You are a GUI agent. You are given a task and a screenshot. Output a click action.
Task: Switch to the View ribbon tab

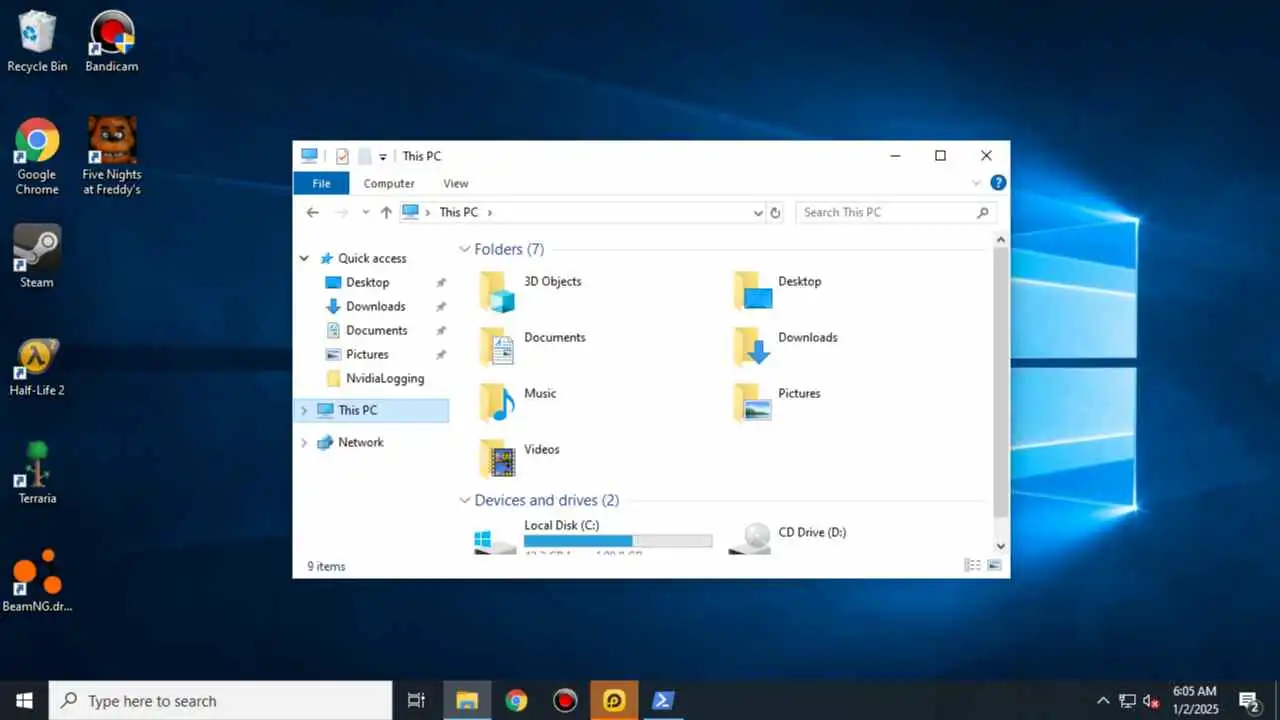456,183
